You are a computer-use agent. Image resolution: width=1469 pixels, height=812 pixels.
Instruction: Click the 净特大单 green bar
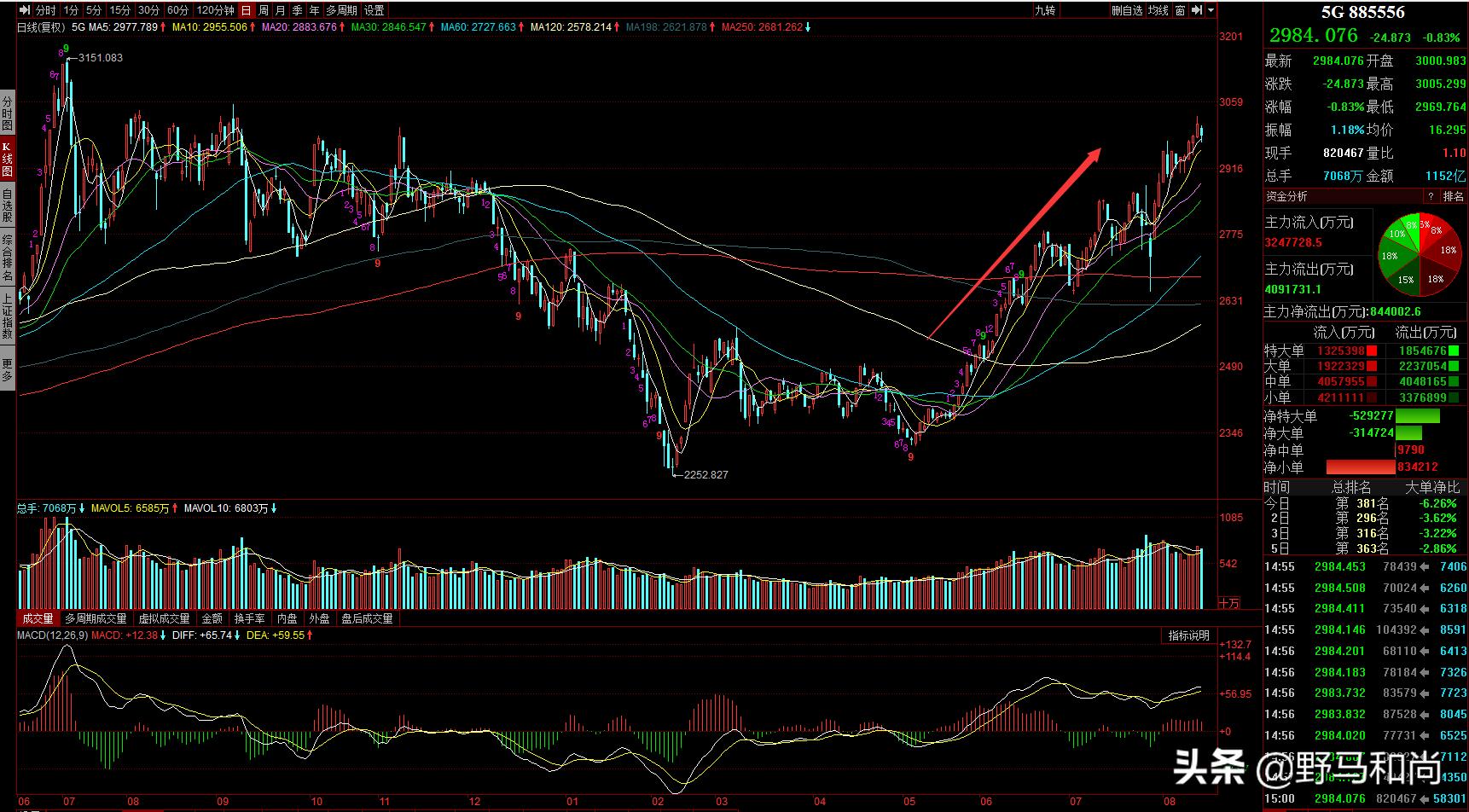pos(1417,415)
